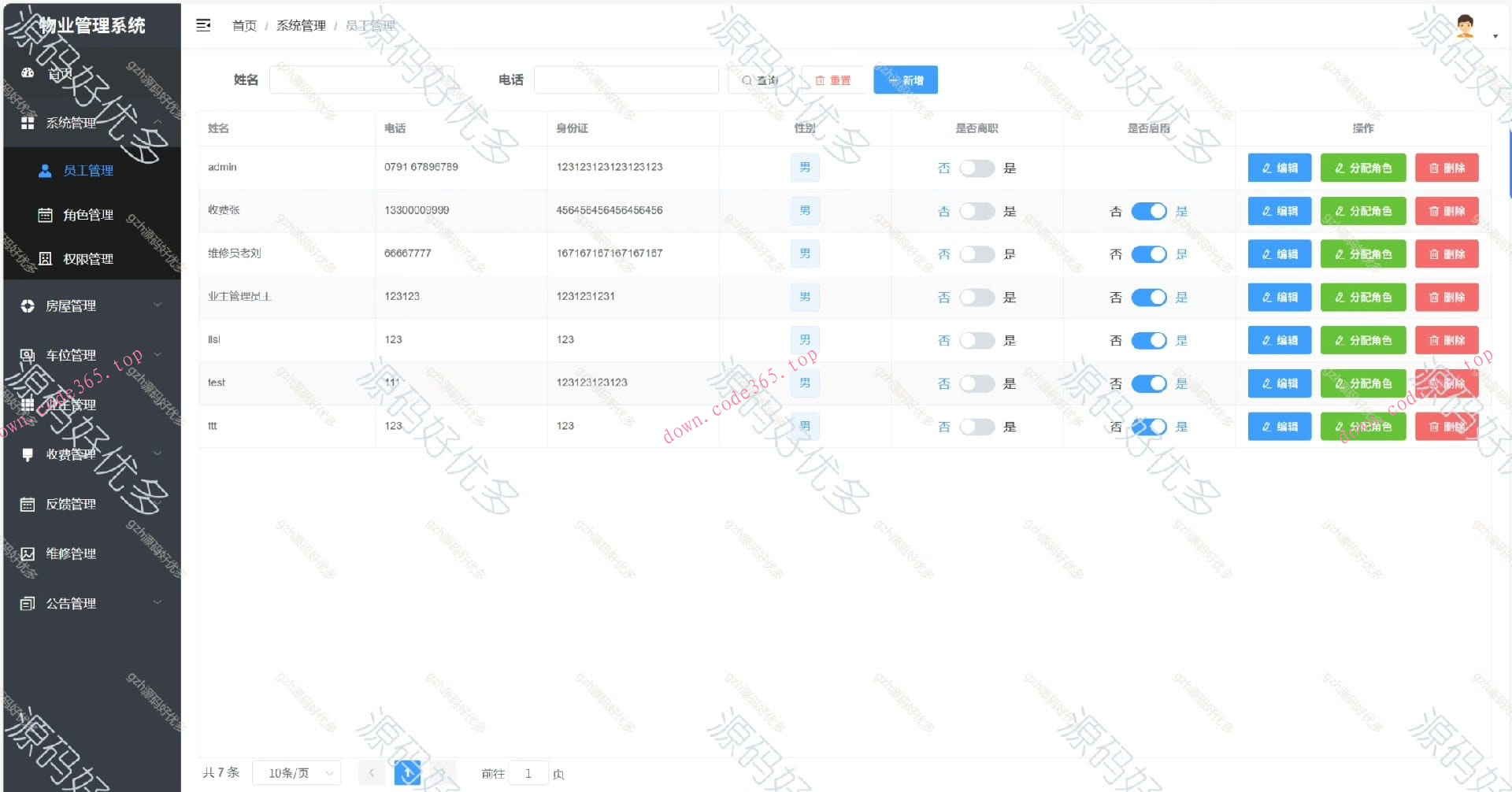This screenshot has width=1512, height=792.
Task: Select ID number 167167167167167167
Action: click(610, 254)
